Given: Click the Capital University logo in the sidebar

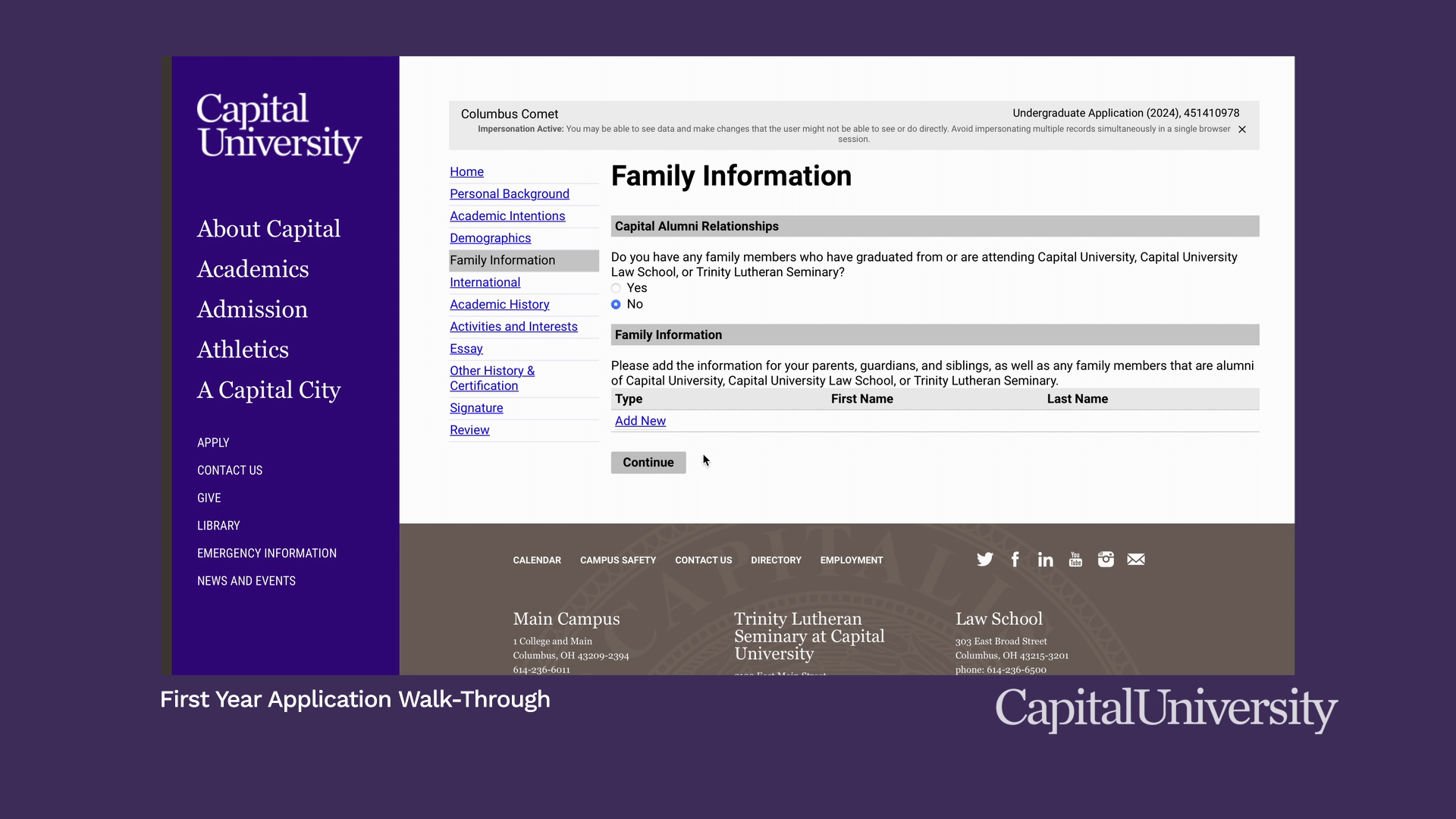Looking at the screenshot, I should pos(279,127).
